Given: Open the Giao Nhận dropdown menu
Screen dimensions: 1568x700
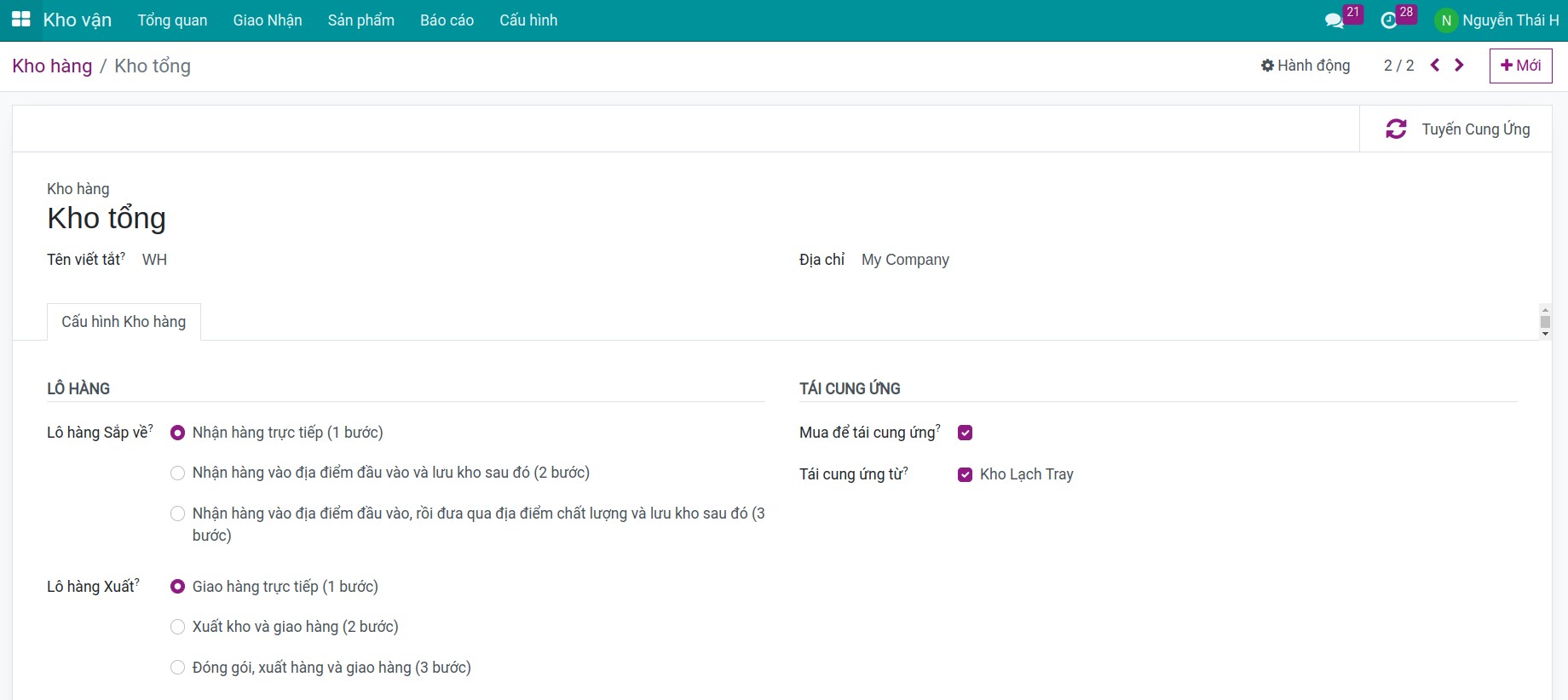Looking at the screenshot, I should 268,20.
